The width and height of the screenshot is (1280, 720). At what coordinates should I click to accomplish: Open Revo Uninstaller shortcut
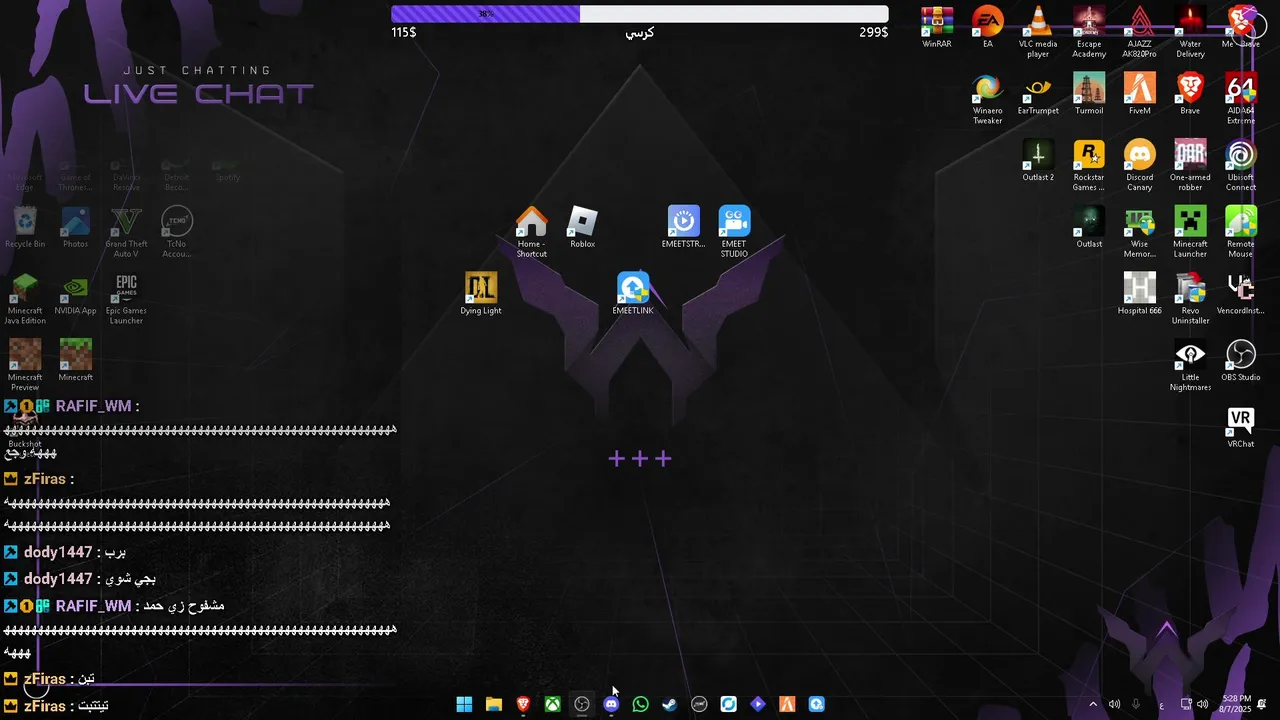coord(1190,299)
